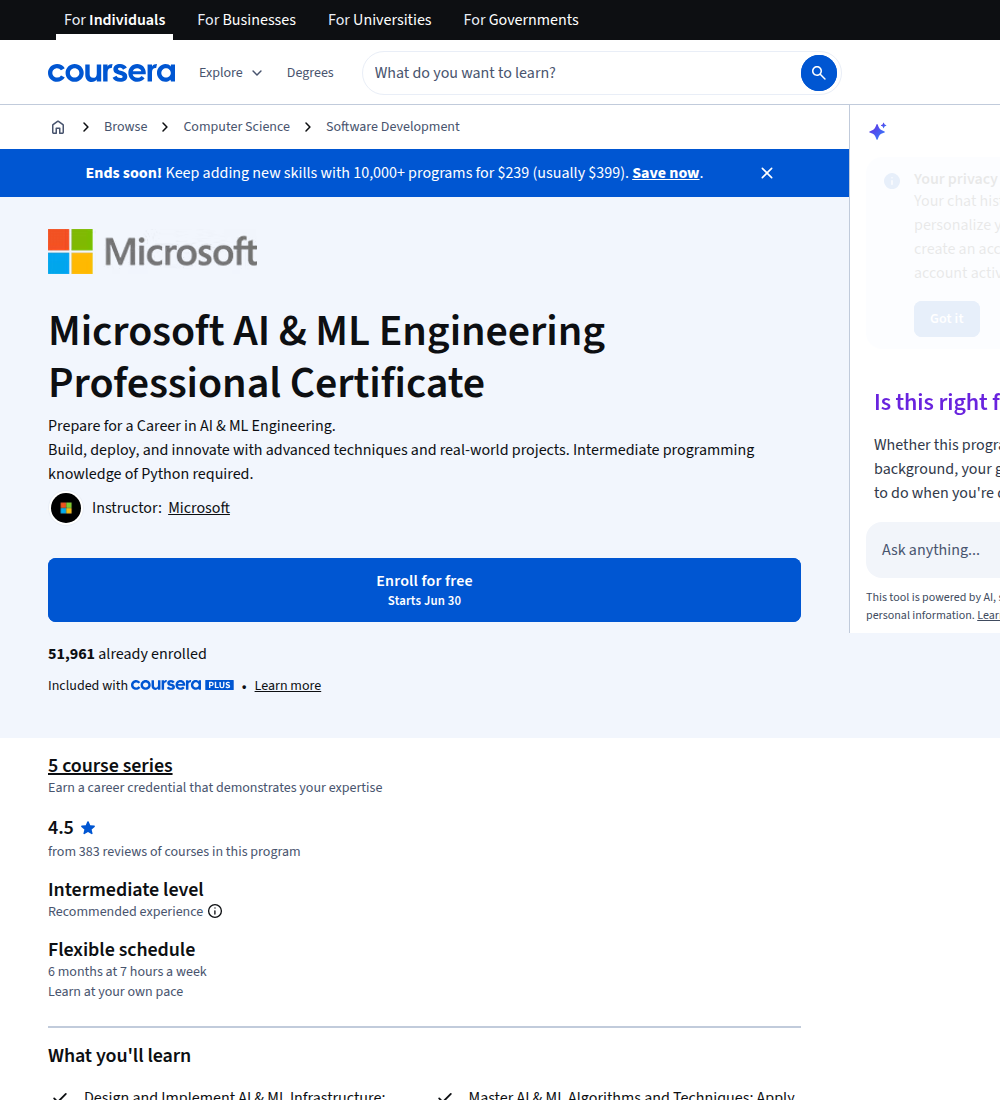Click the '51,961 already enrolled' text
This screenshot has width=1000, height=1100.
(x=127, y=654)
